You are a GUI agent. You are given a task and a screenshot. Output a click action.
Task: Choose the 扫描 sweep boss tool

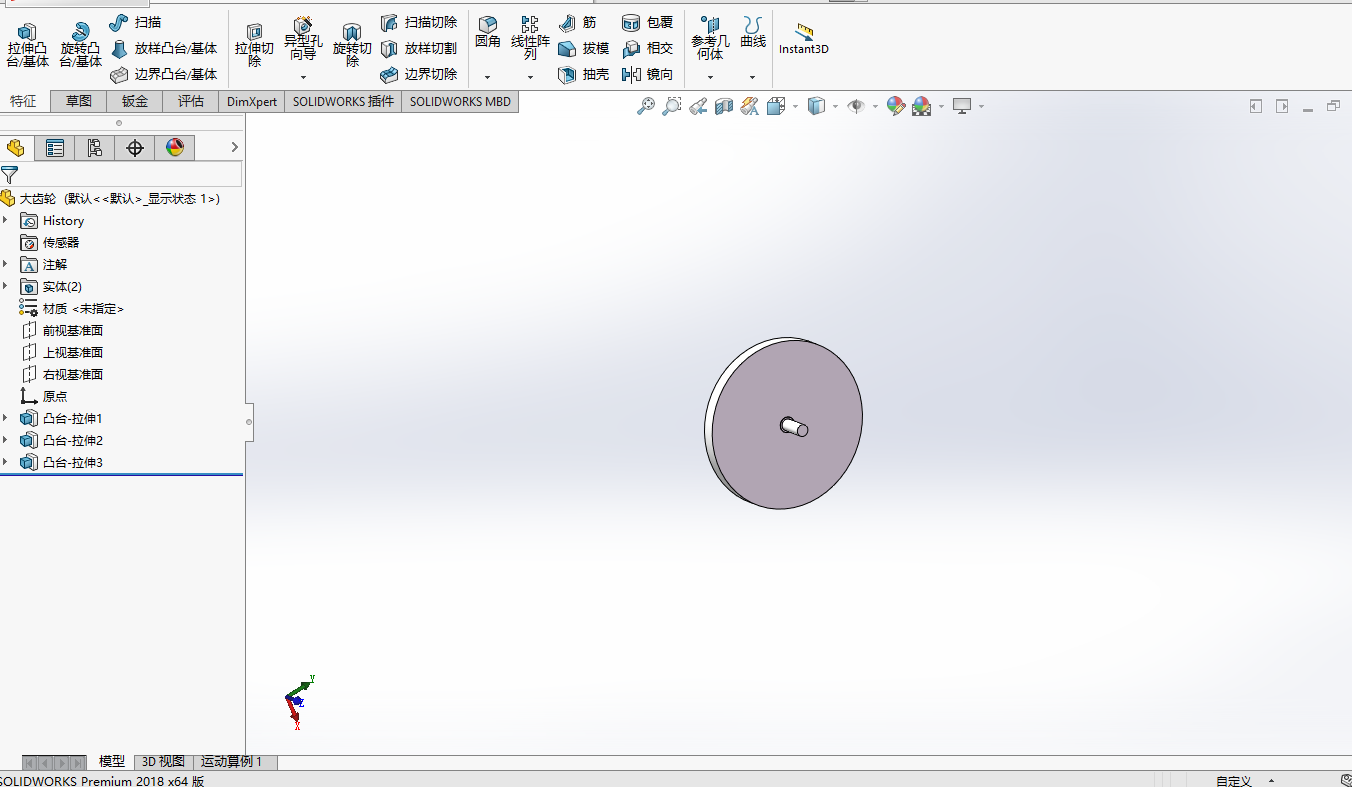click(x=135, y=22)
